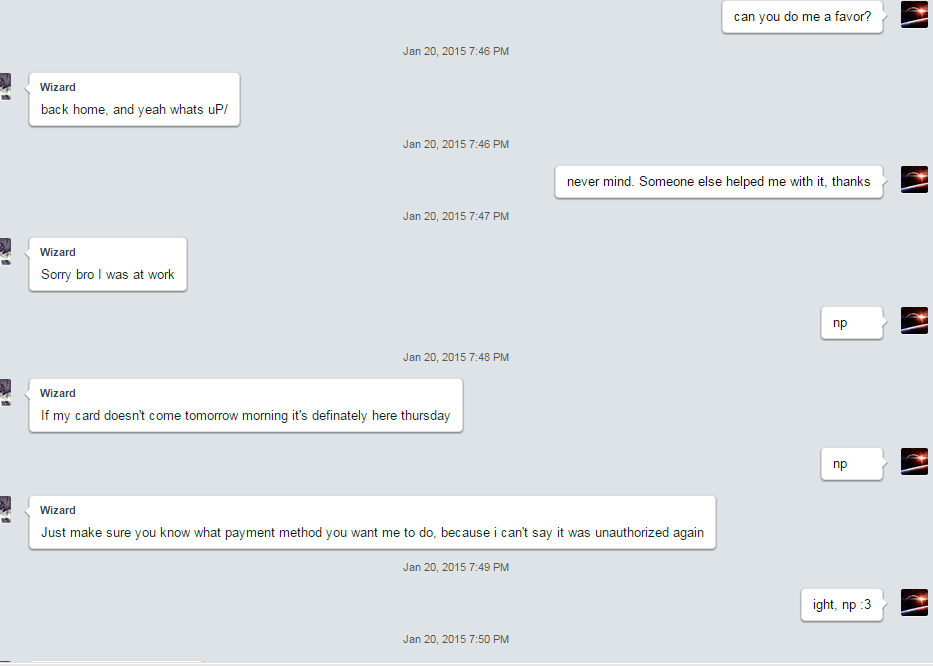Open Wizard name on 'back home' message
This screenshot has width=933, height=666.
58,87
